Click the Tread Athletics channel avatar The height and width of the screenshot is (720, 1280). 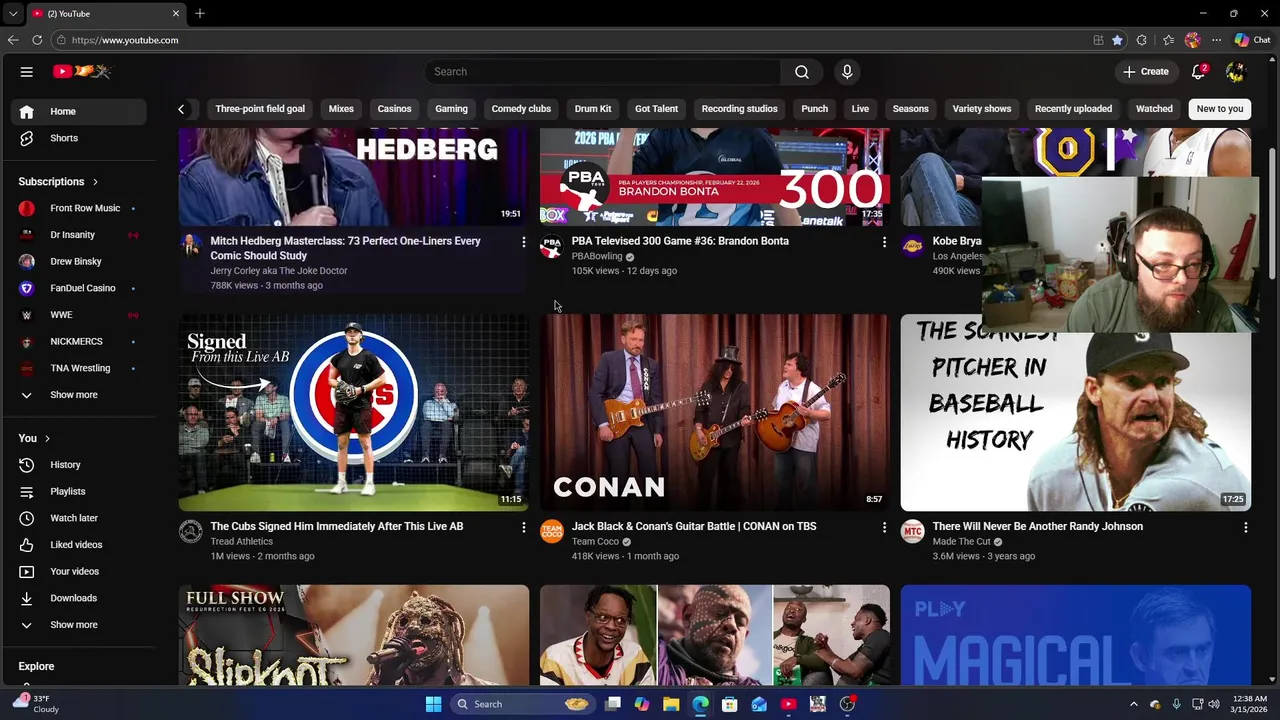coord(190,531)
